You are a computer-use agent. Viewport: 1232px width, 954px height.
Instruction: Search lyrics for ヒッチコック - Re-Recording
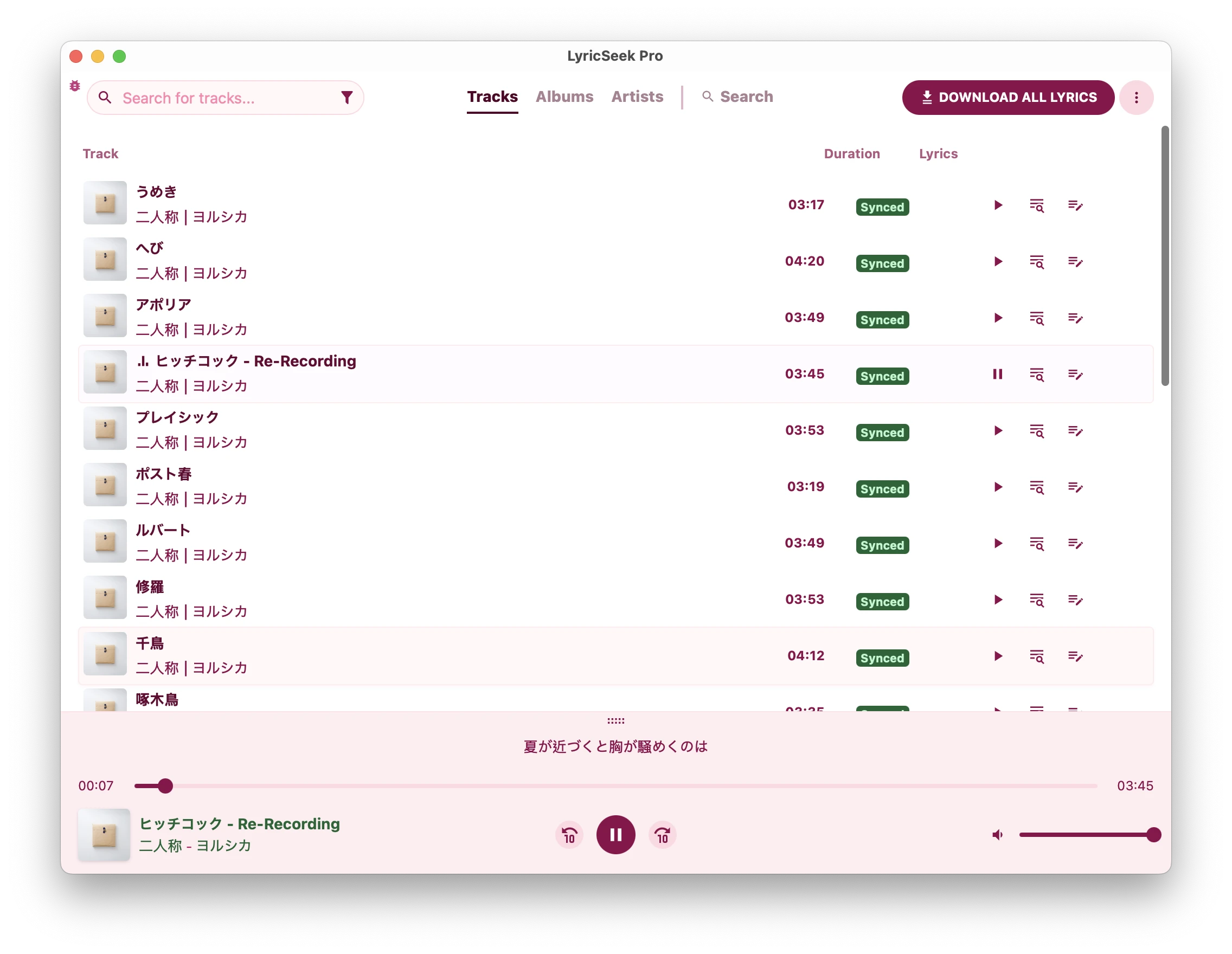(x=1037, y=375)
